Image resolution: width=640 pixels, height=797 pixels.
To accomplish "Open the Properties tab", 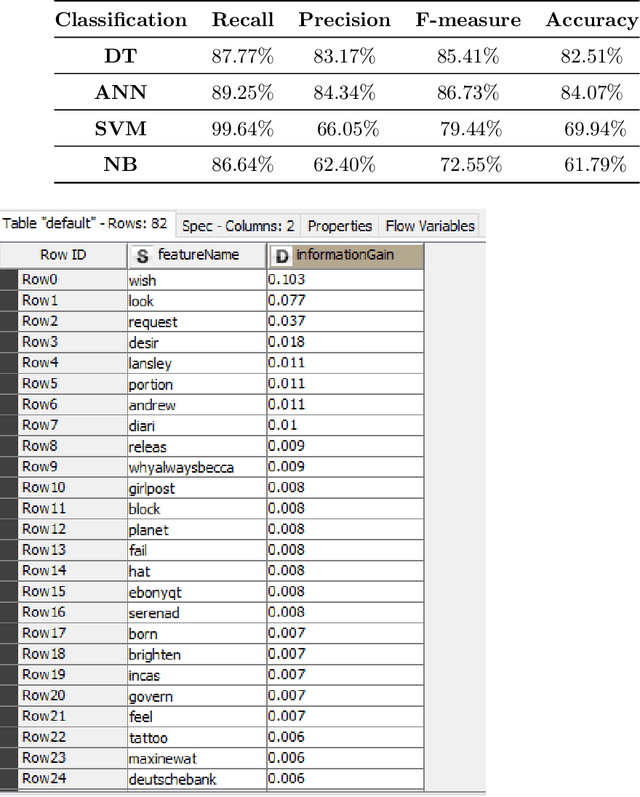I will coord(340,226).
